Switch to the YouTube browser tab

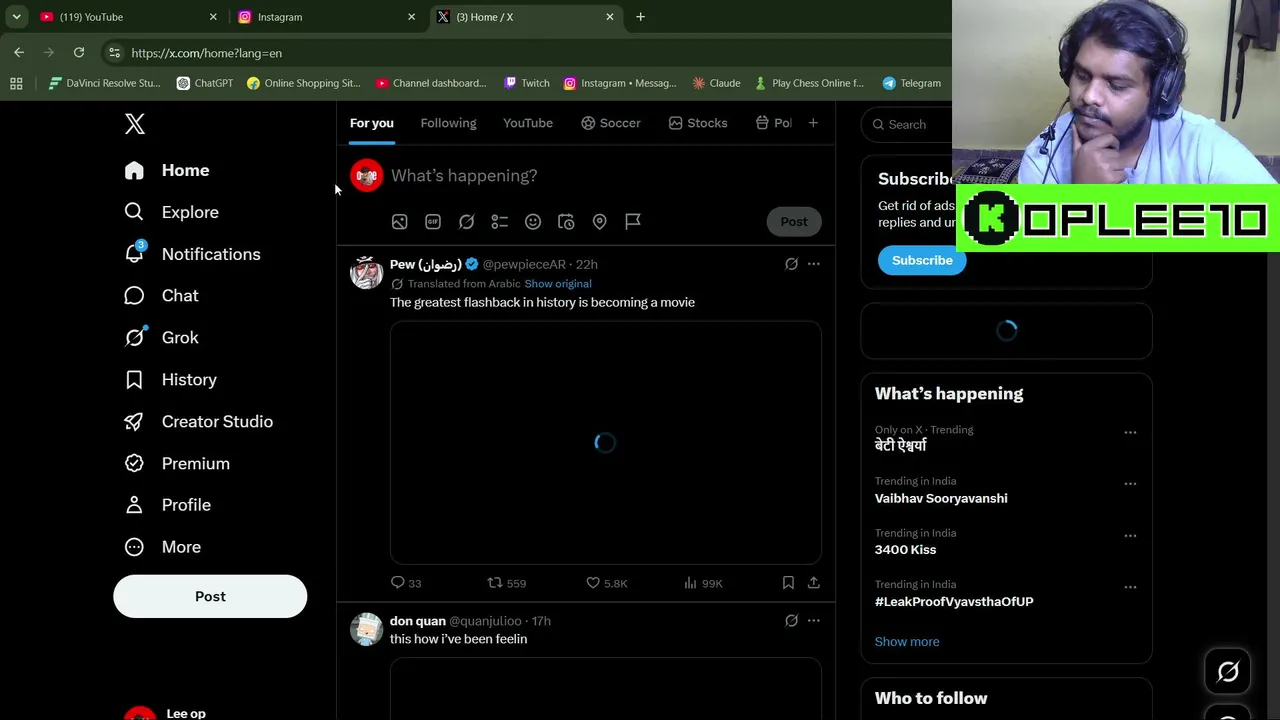(x=128, y=17)
